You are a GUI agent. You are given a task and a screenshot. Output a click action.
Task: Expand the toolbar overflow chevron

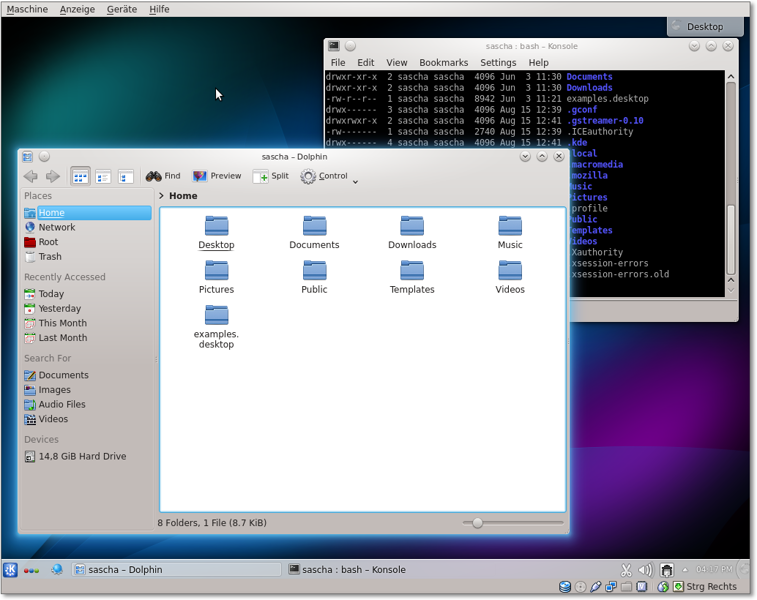point(355,181)
